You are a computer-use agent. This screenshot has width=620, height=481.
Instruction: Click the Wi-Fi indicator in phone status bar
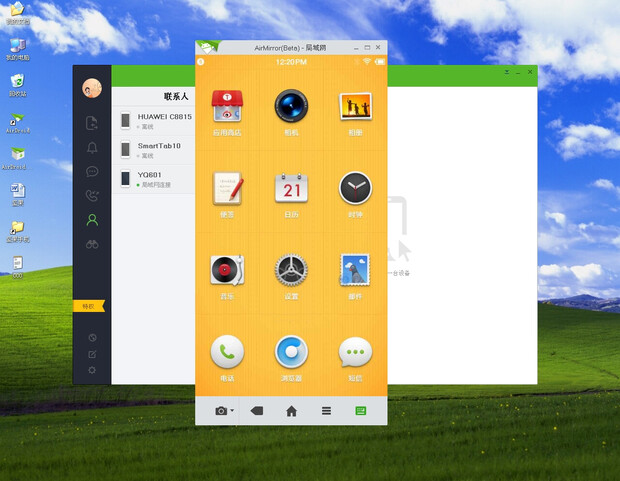[x=367, y=61]
